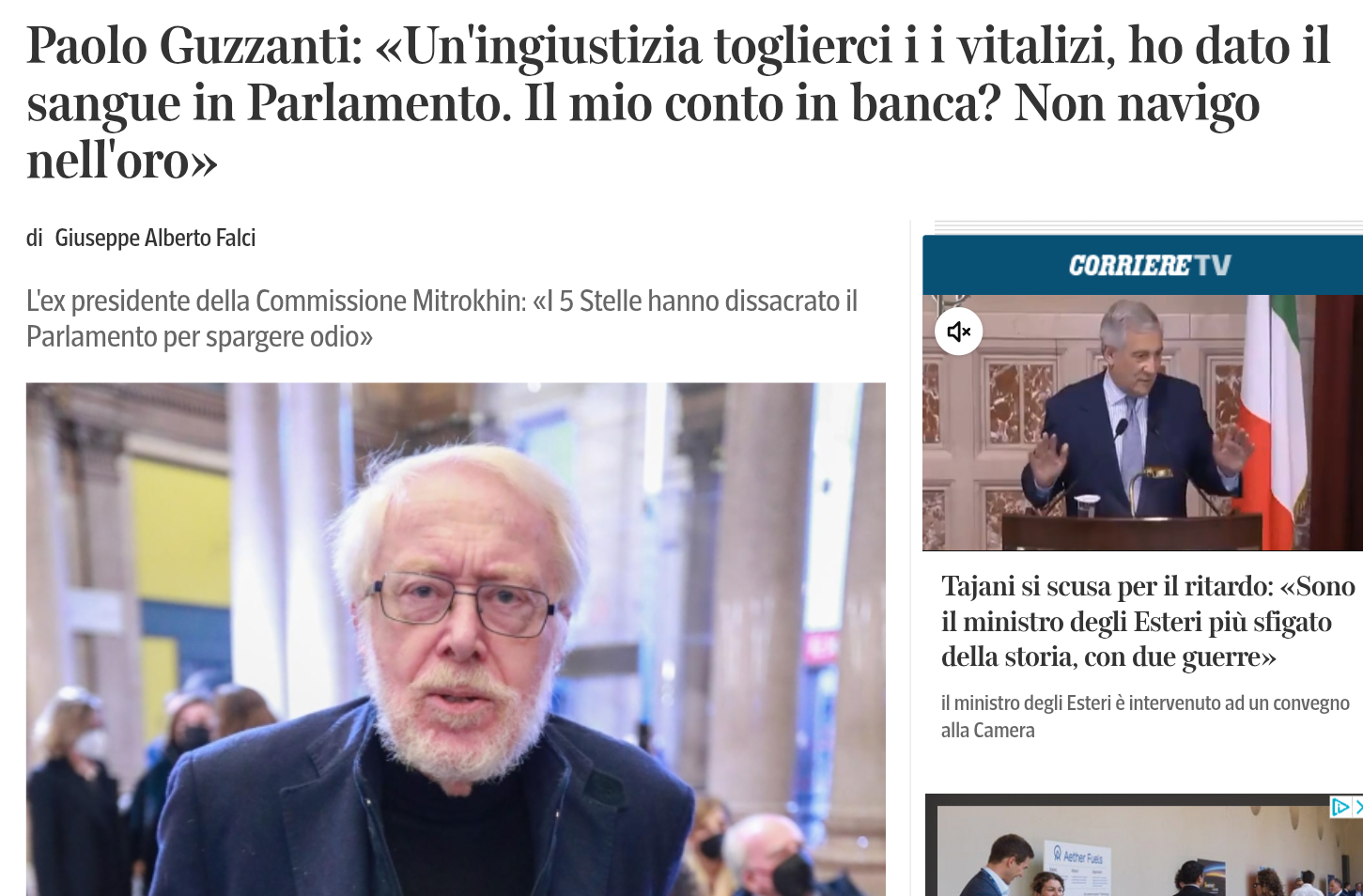The width and height of the screenshot is (1363, 896).
Task: Open author Giuseppe Alberto Falci's page
Action: point(155,238)
